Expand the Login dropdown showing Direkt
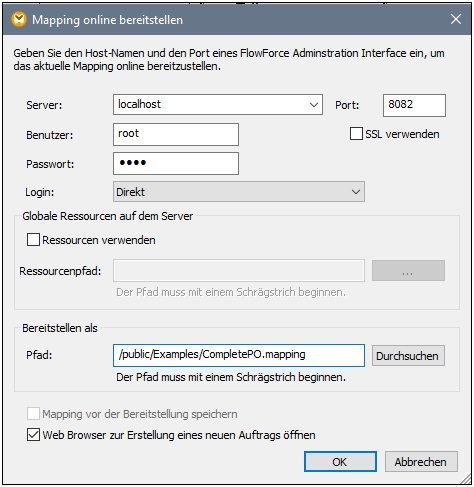 pyautogui.click(x=239, y=192)
